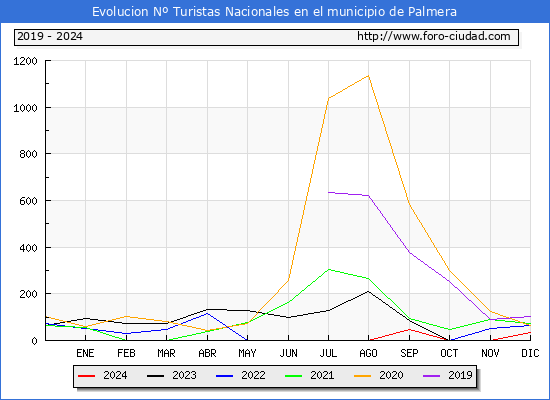Select the 2022 legend label
The width and height of the screenshot is (550, 400).
click(253, 375)
